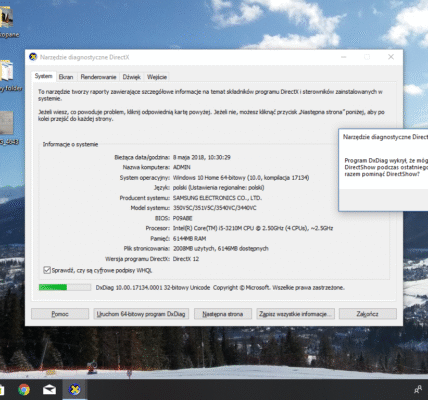Screen dimensions: 428x400
Task: Click Uruchom 64-bitowy program DxDiag button
Action: pyautogui.click(x=141, y=314)
